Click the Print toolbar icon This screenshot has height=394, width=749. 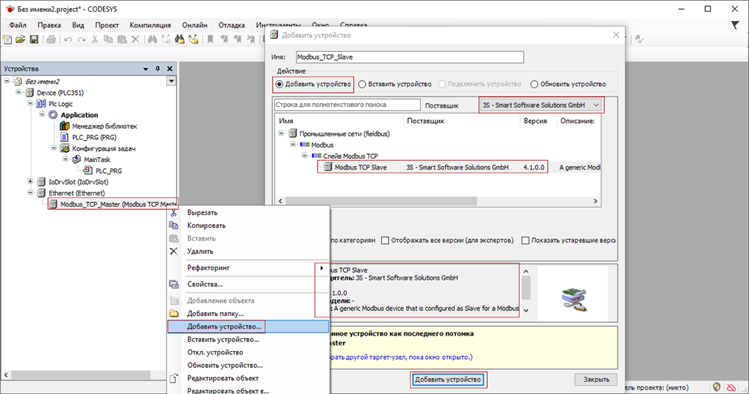[x=51, y=40]
